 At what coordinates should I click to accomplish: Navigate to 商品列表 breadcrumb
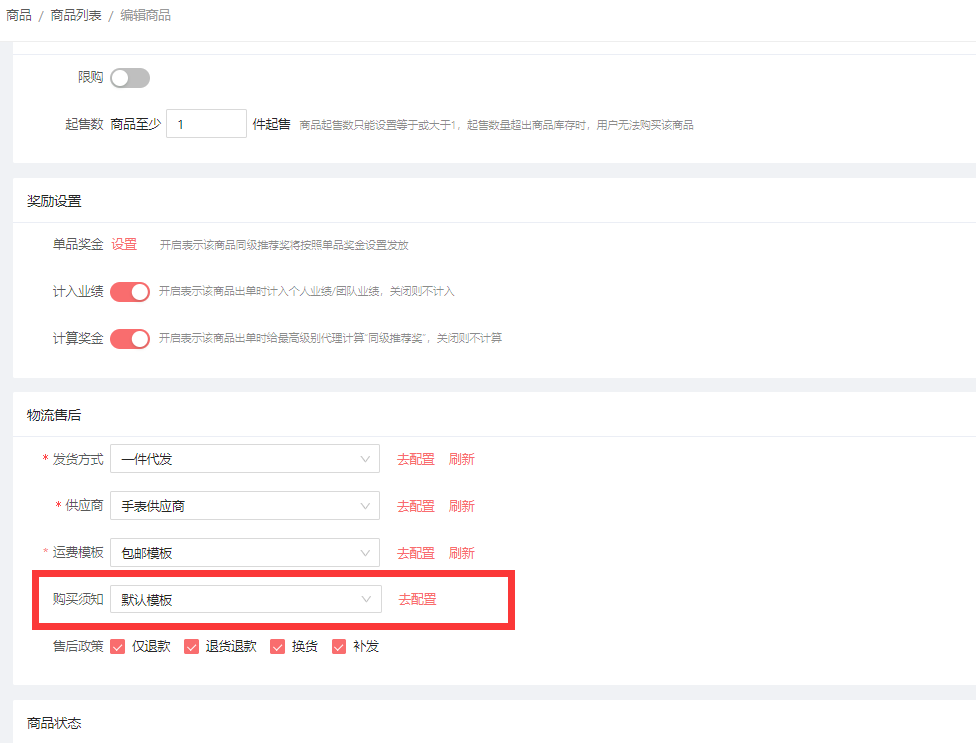coord(76,15)
